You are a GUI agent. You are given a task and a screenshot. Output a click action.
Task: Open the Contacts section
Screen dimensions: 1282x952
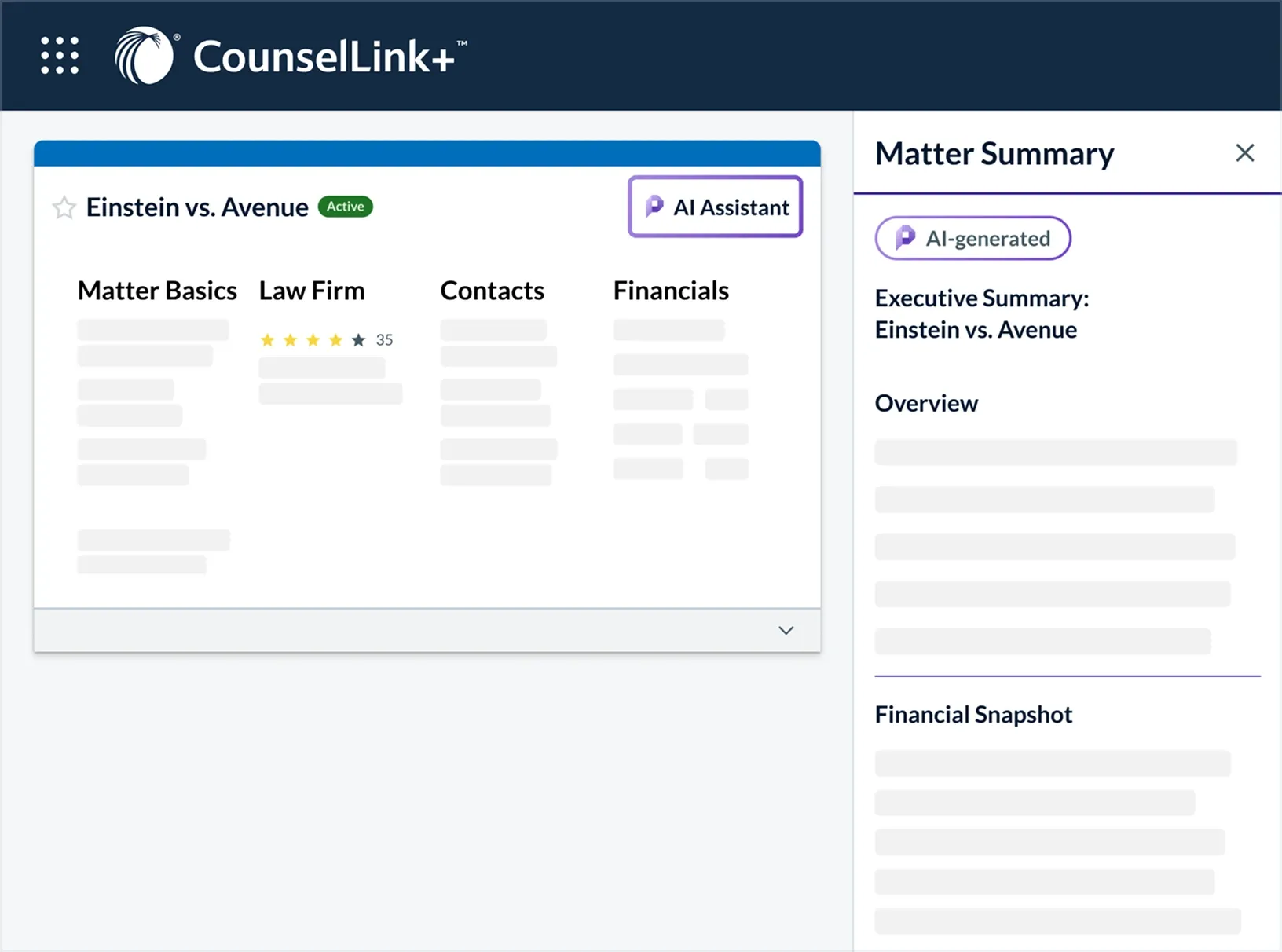492,290
